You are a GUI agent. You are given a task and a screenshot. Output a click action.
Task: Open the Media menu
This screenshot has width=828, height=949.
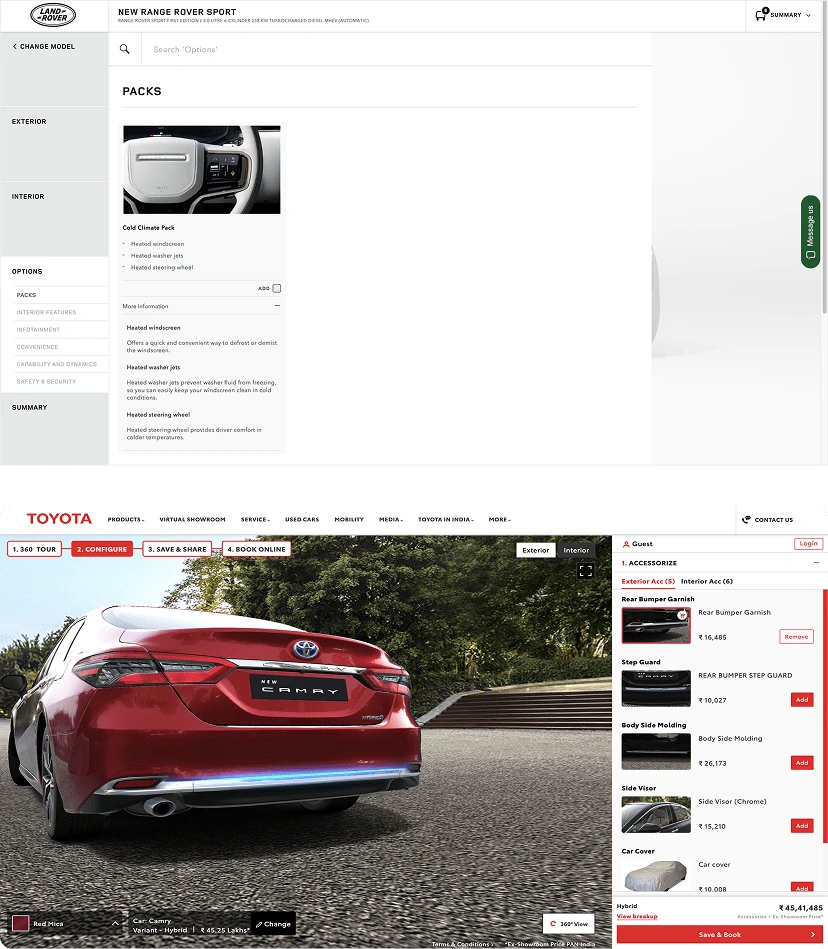391,519
